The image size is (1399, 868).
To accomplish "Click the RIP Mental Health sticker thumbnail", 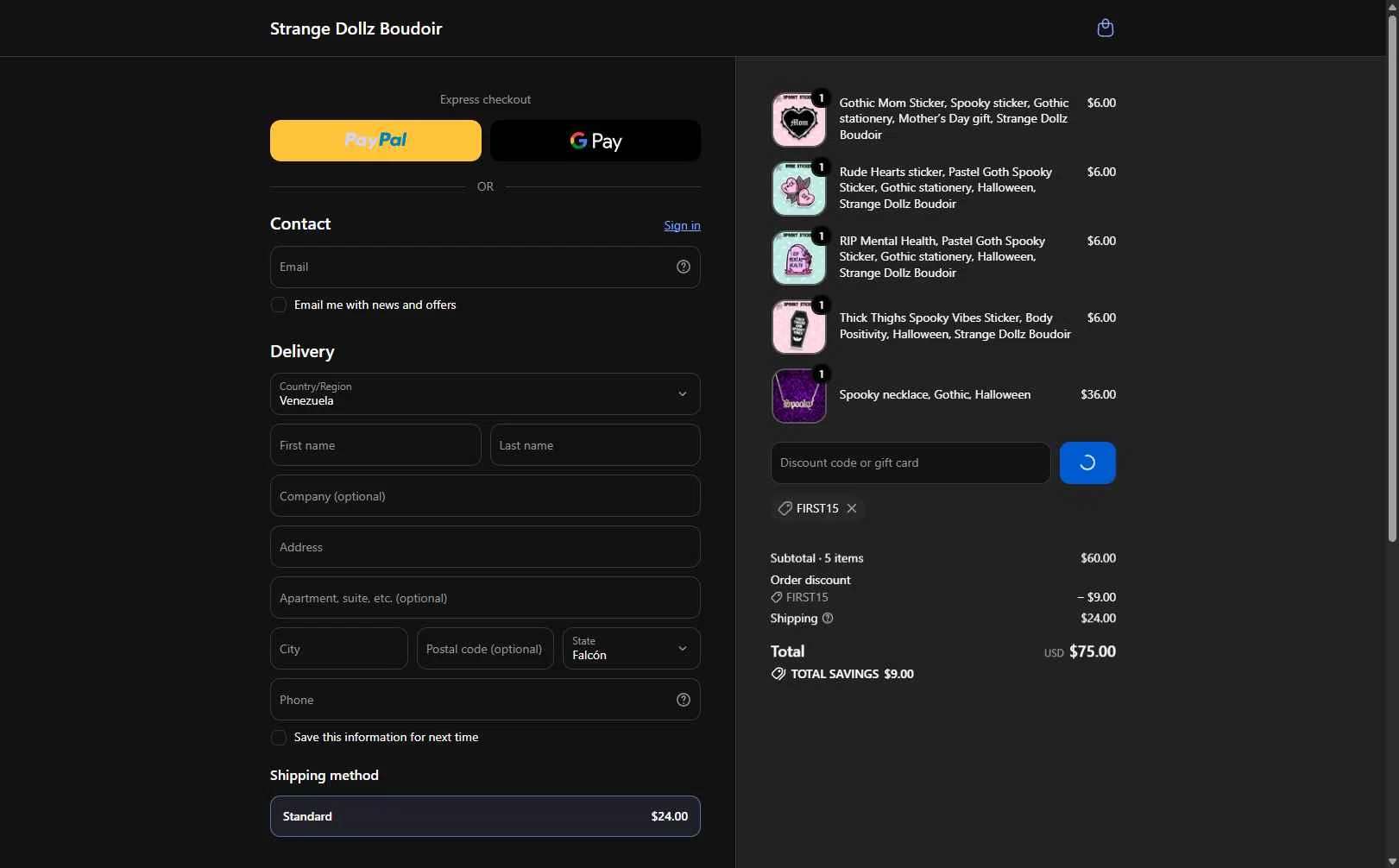I will (798, 258).
